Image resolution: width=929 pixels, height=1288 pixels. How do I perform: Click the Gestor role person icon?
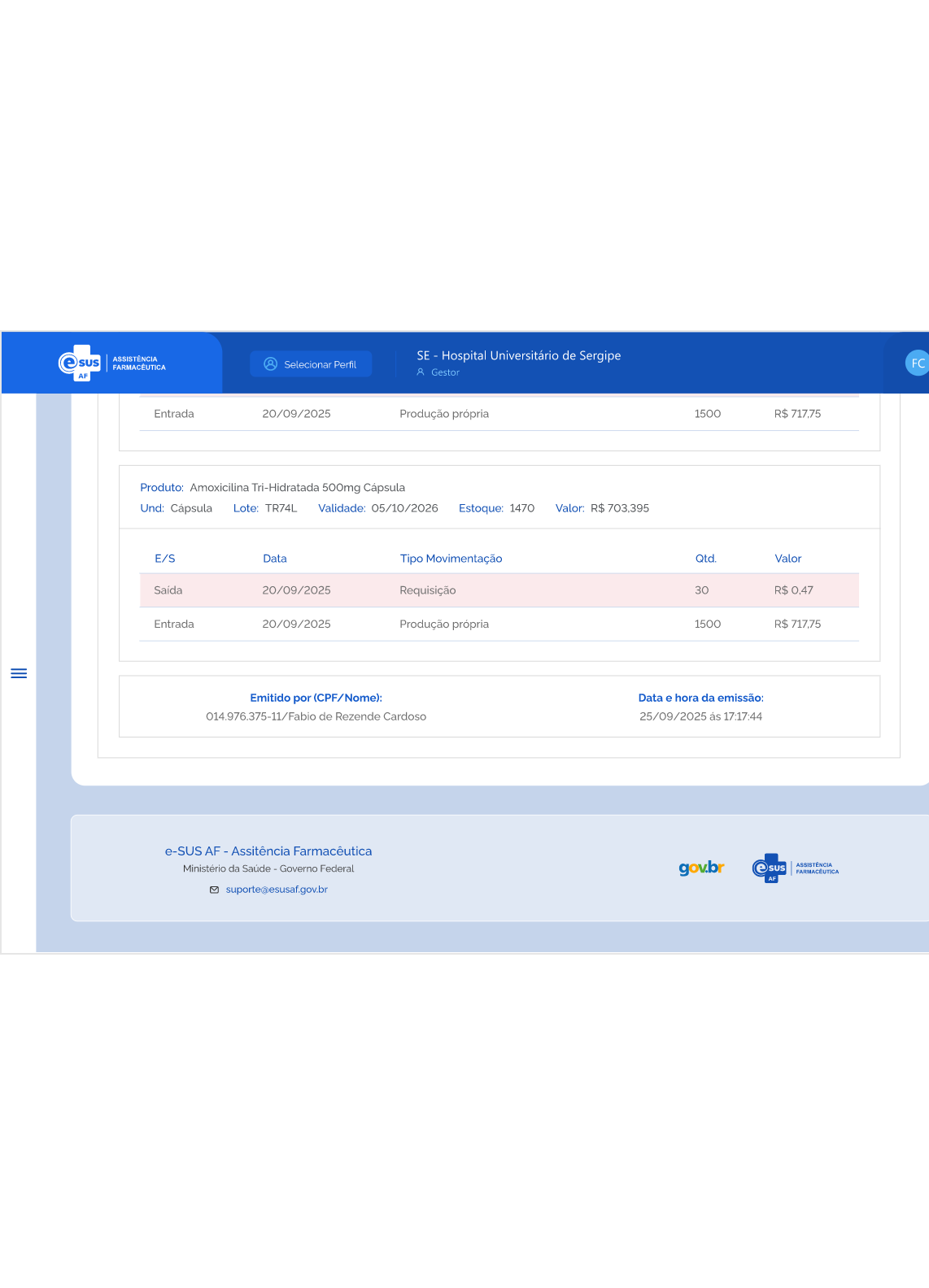tap(421, 372)
